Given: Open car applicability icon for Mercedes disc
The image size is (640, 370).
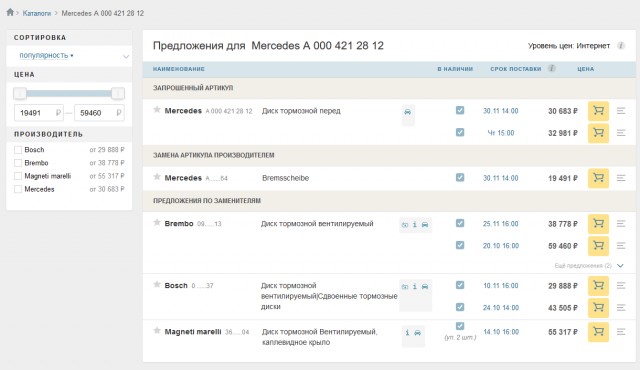Looking at the screenshot, I should click(x=408, y=112).
